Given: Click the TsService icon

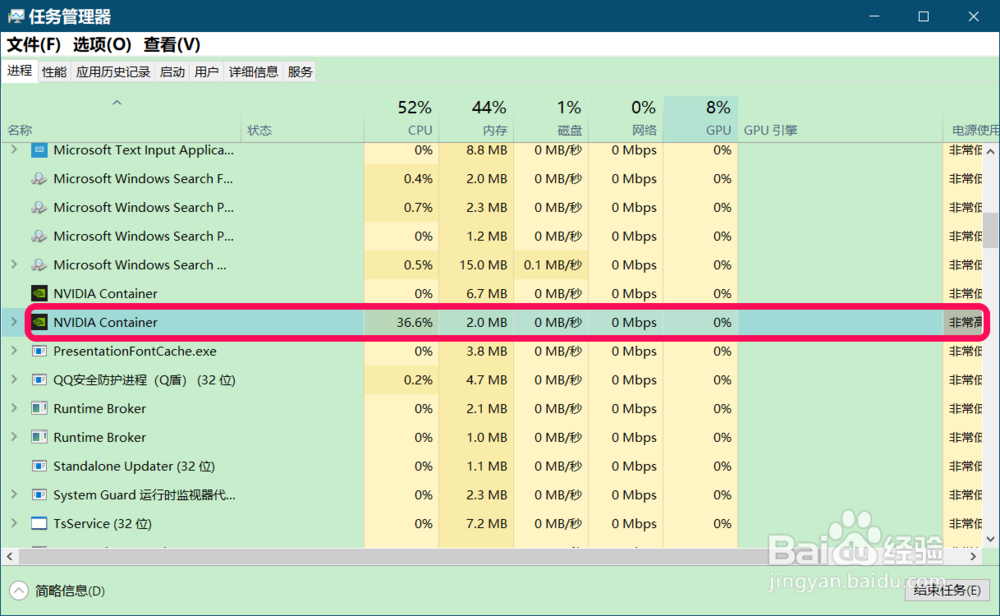Looking at the screenshot, I should [x=39, y=524].
